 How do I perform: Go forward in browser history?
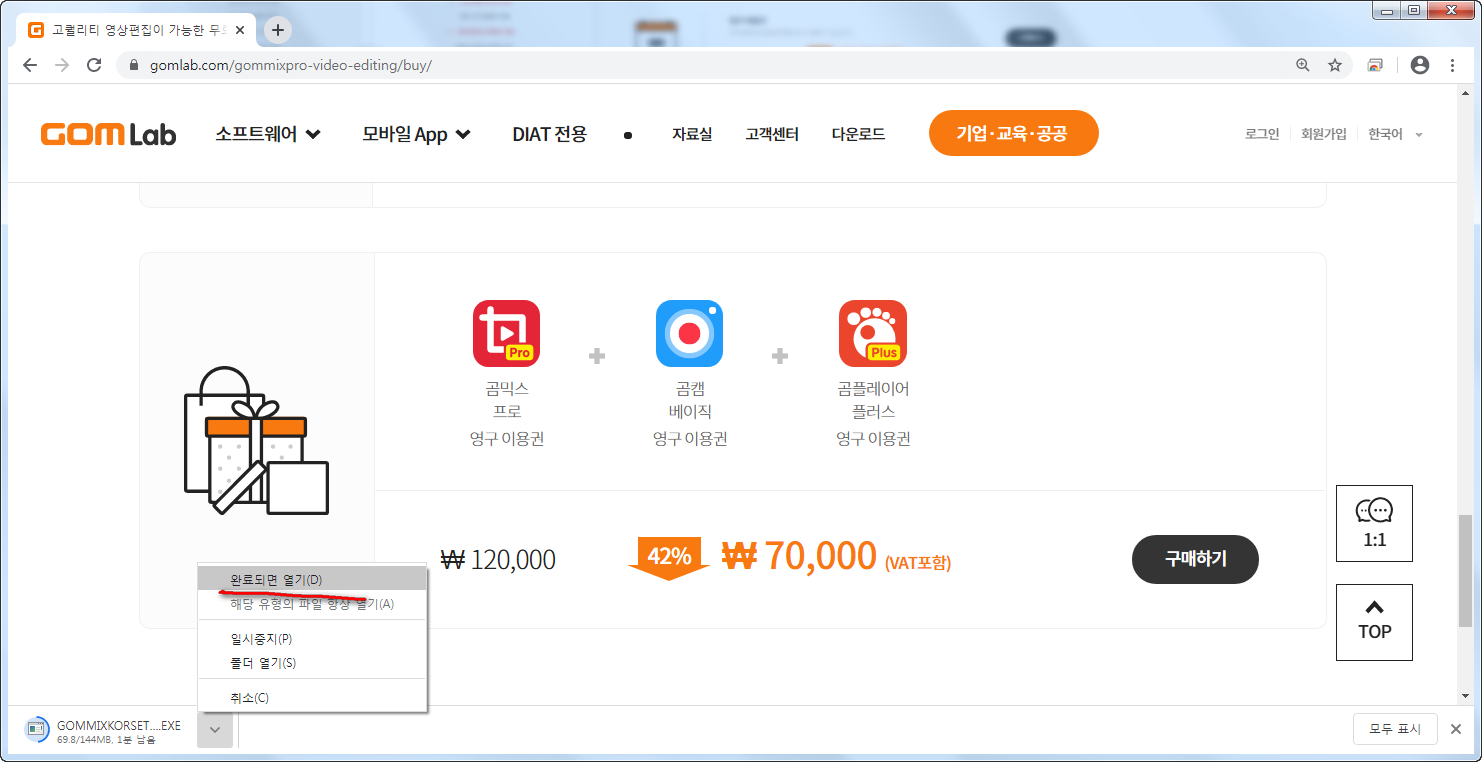pos(62,65)
